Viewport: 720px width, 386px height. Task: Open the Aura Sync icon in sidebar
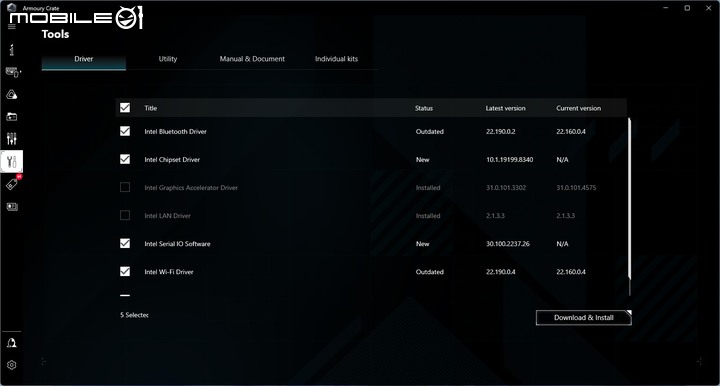12,95
